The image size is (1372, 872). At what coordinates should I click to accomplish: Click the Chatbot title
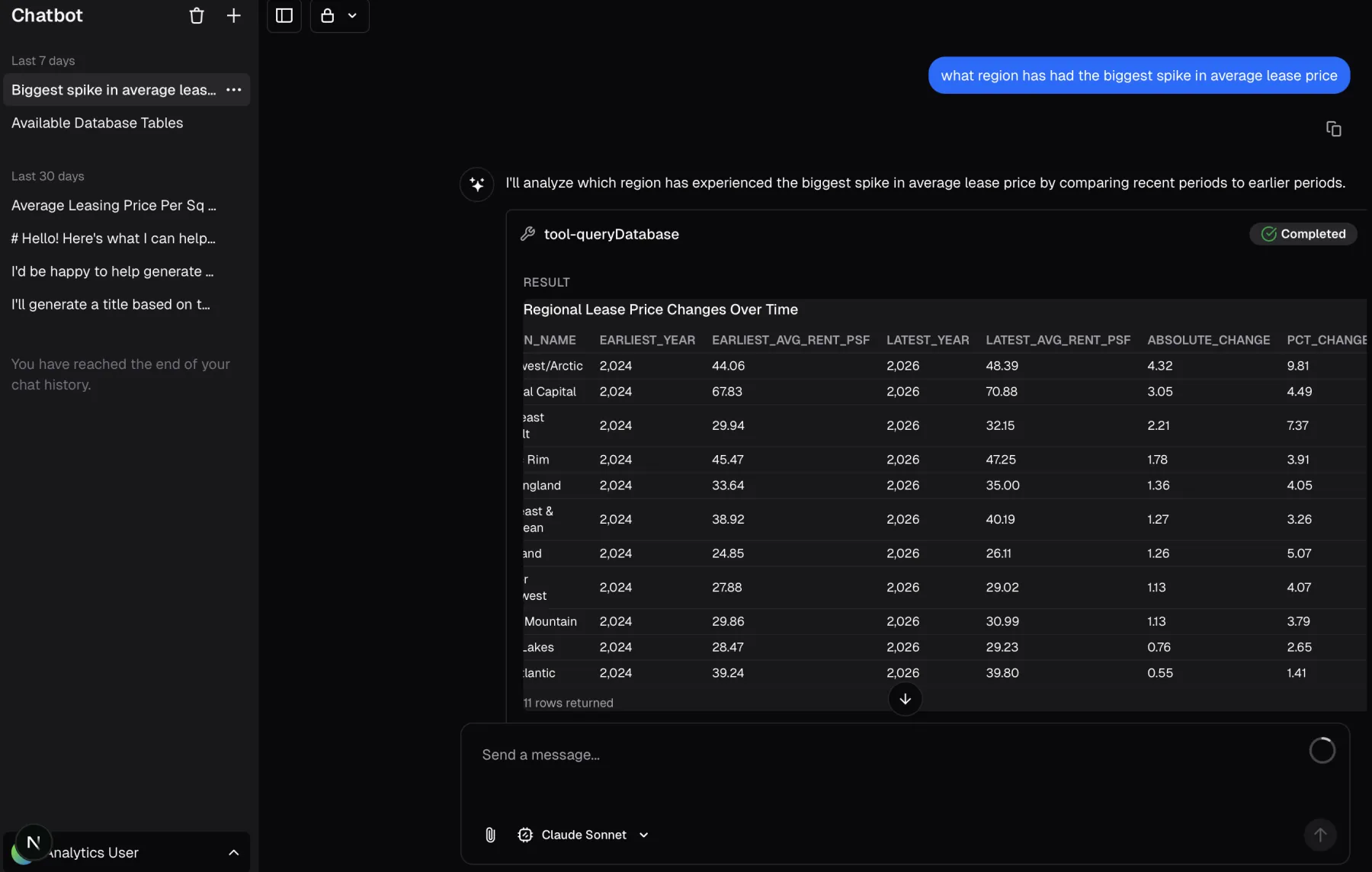47,15
